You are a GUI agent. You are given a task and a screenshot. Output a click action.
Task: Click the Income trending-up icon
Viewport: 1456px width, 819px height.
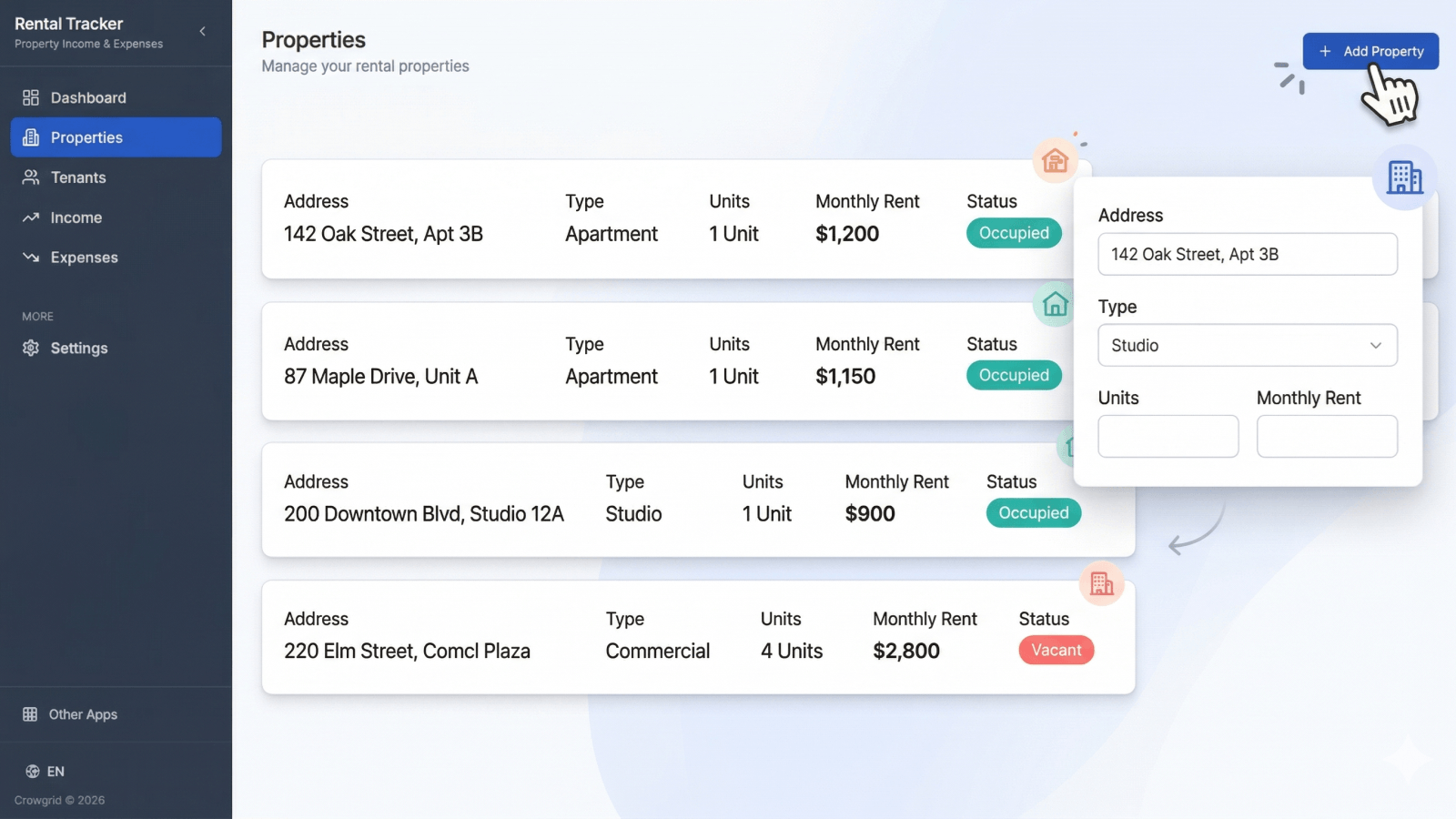(31, 217)
